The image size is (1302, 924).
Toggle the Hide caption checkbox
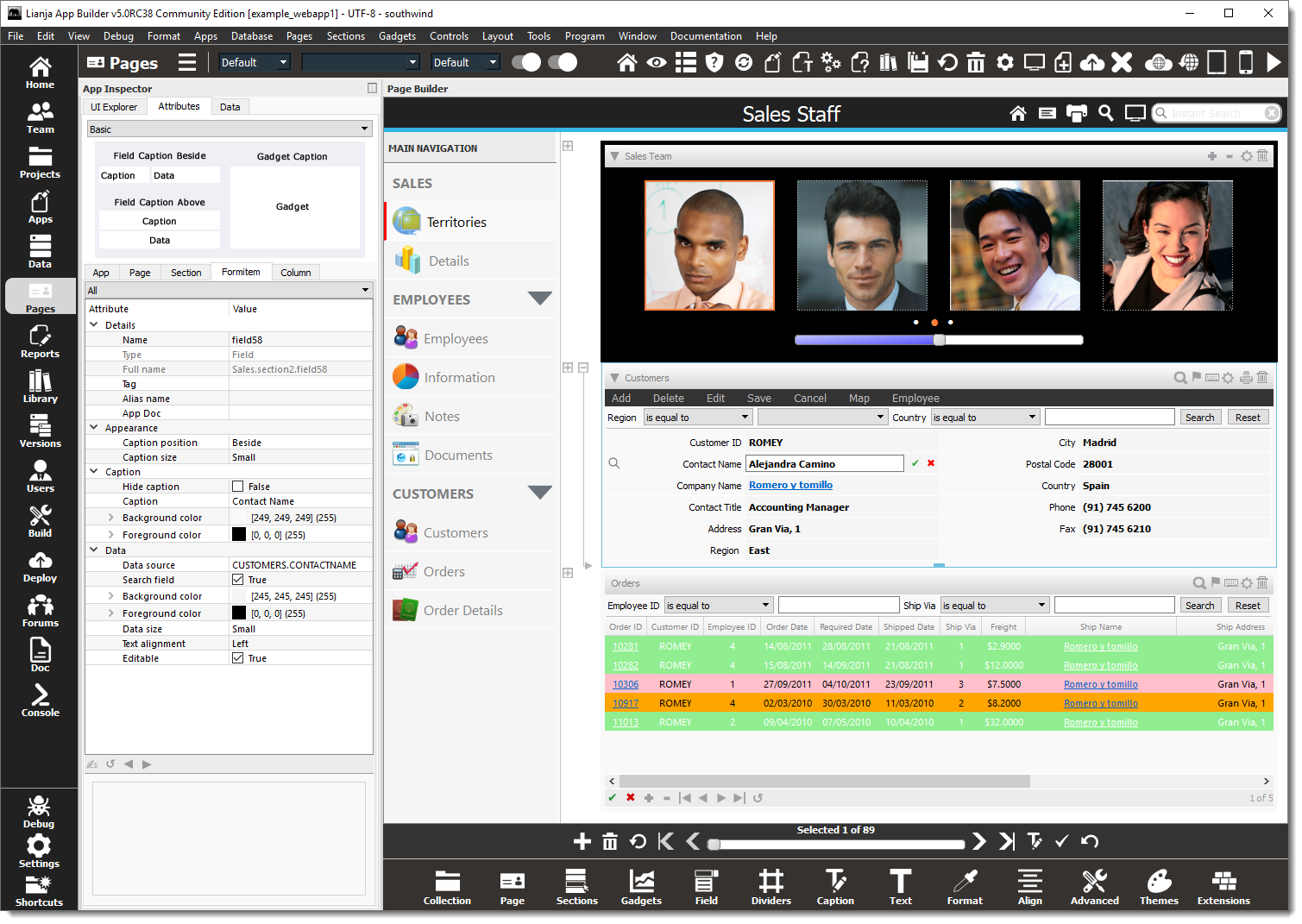coord(238,486)
